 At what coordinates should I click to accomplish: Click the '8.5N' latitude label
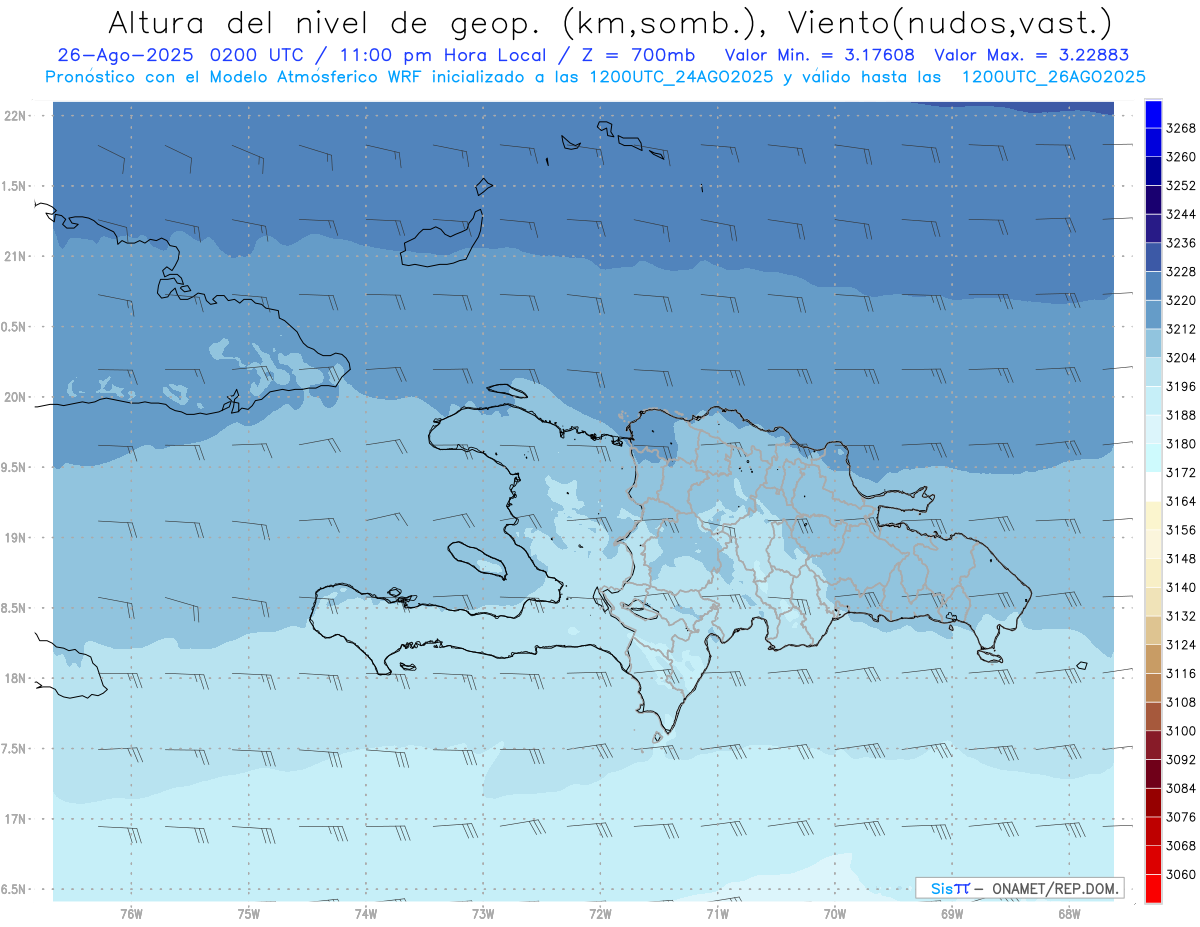tap(14, 608)
